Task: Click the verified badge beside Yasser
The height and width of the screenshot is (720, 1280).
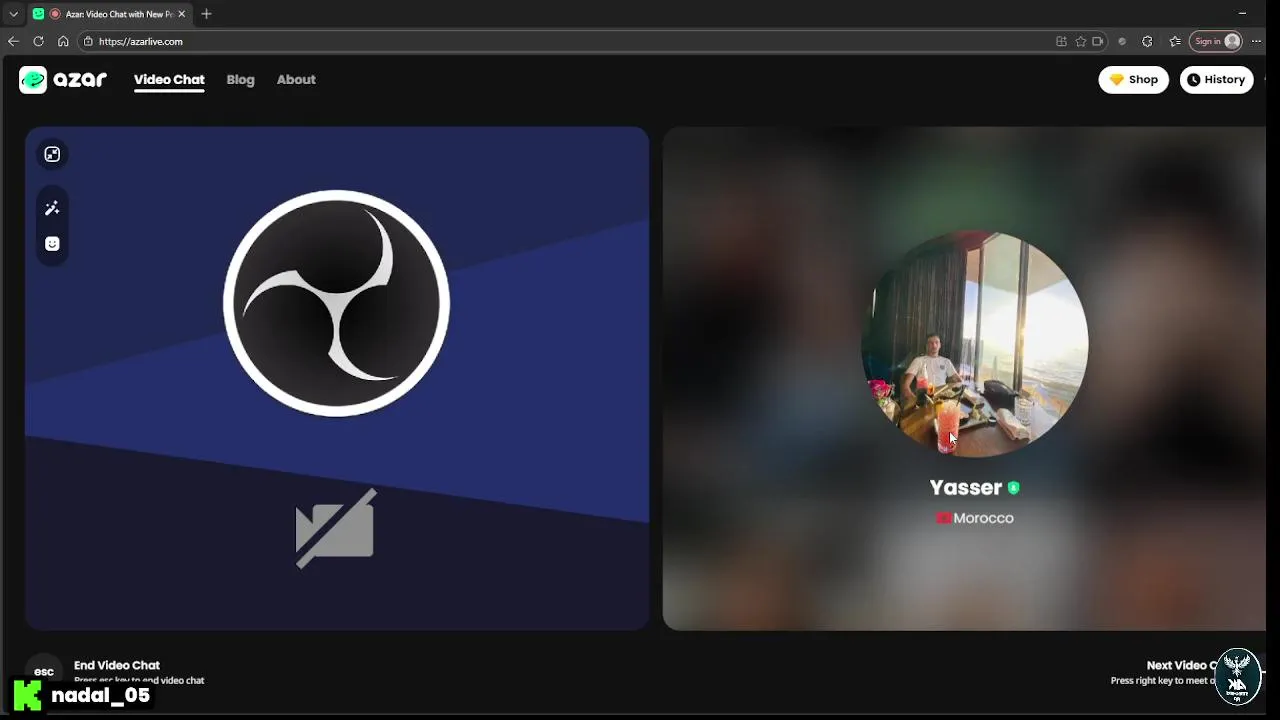Action: click(1013, 488)
